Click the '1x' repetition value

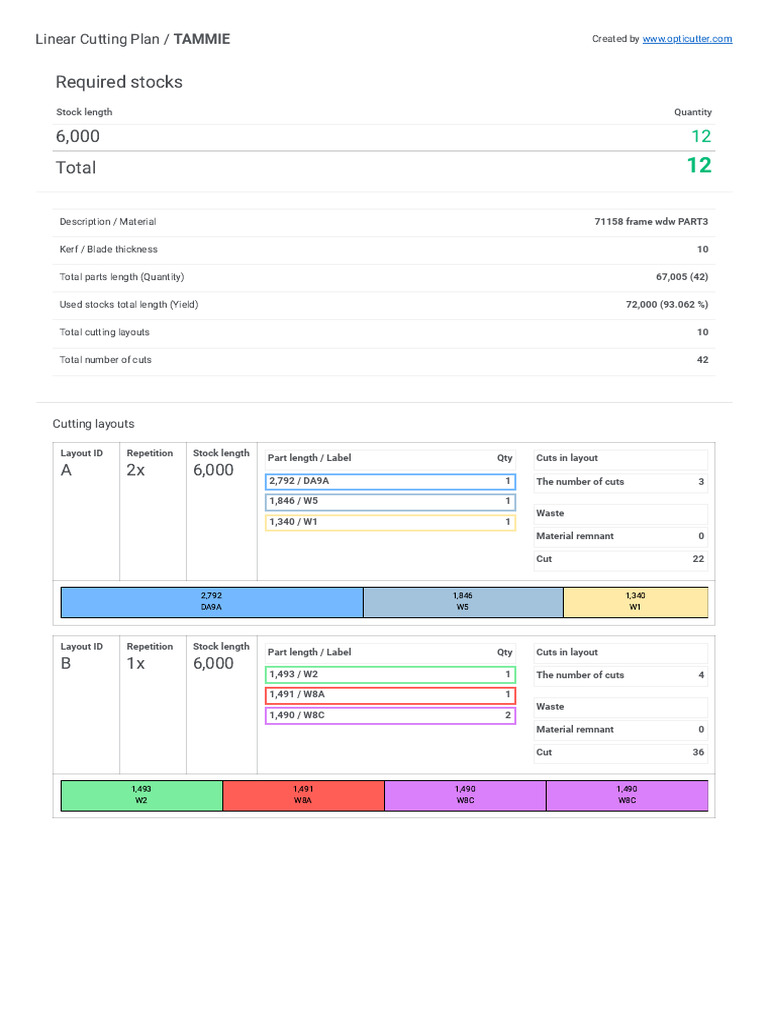[x=135, y=664]
